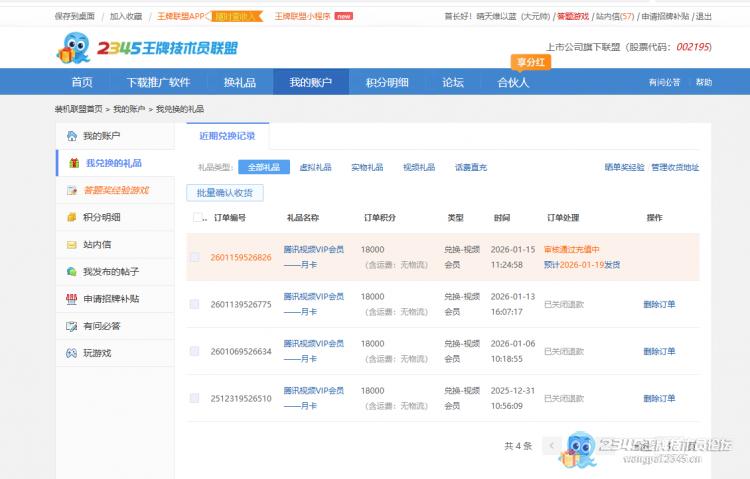Screen dimensions: 750x479
Task: Toggle the select-all checkbox in table header
Action: click(x=198, y=217)
